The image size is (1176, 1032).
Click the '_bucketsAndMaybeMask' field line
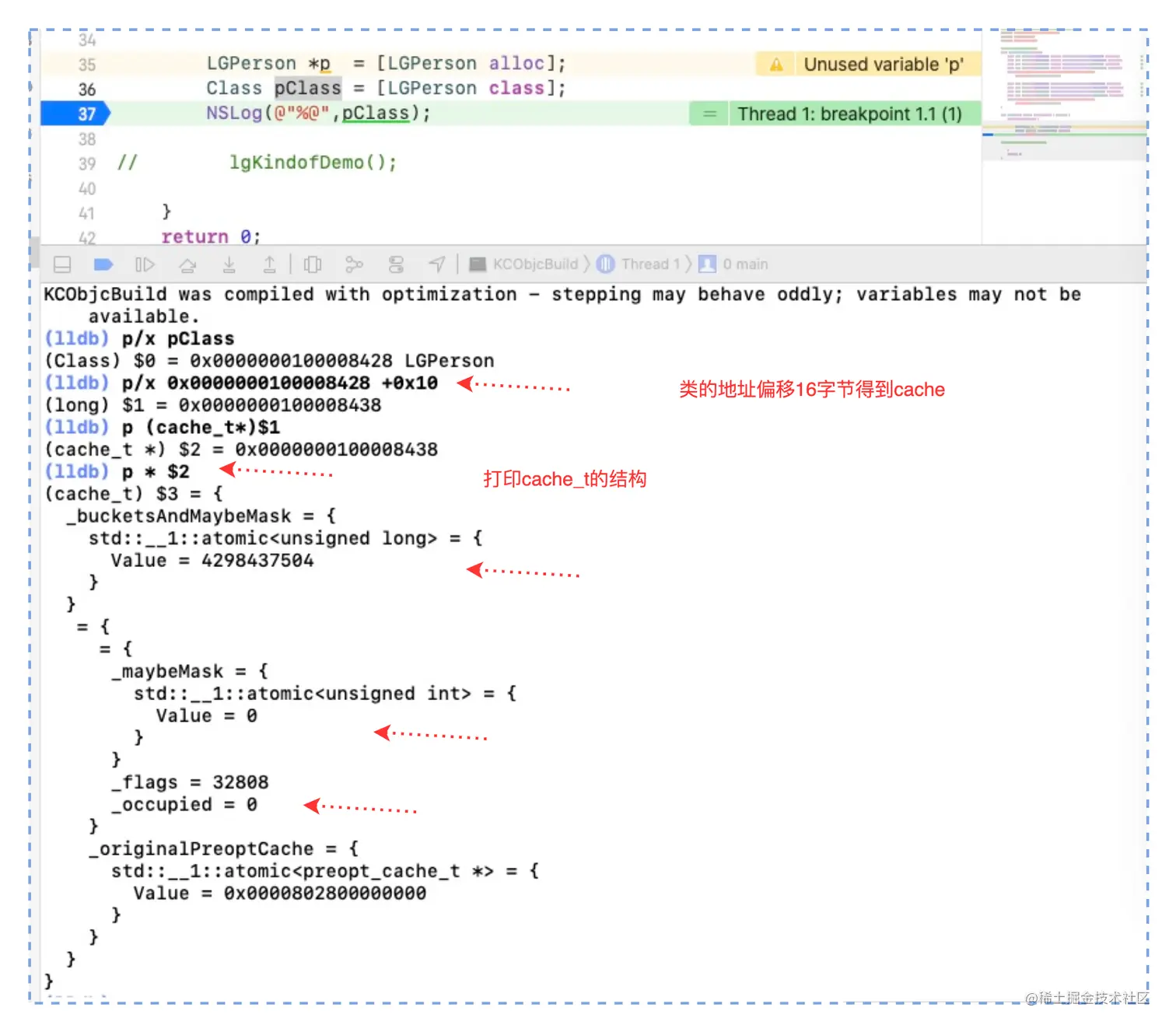(x=201, y=516)
